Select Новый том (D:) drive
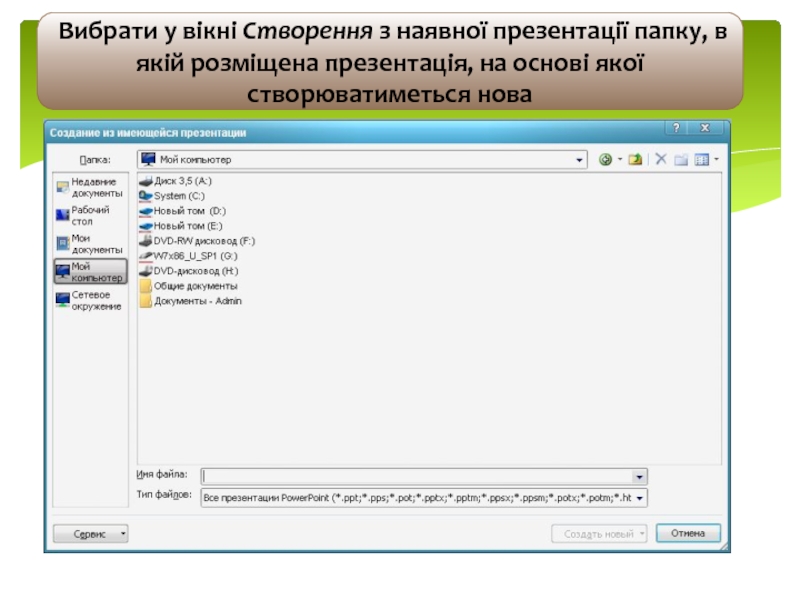Screen dimensions: 800x600 click(183, 211)
